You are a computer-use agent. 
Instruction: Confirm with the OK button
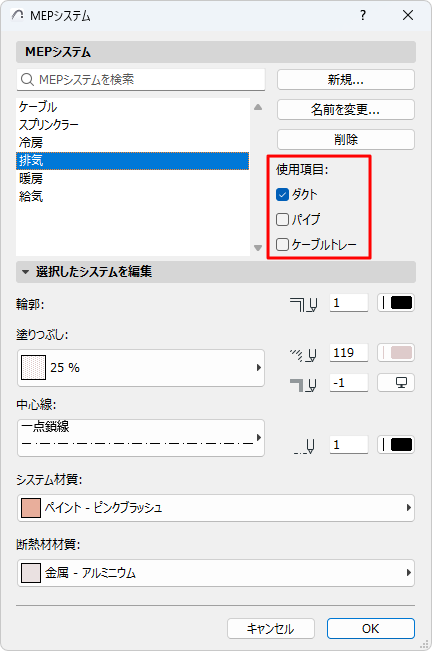click(x=371, y=629)
